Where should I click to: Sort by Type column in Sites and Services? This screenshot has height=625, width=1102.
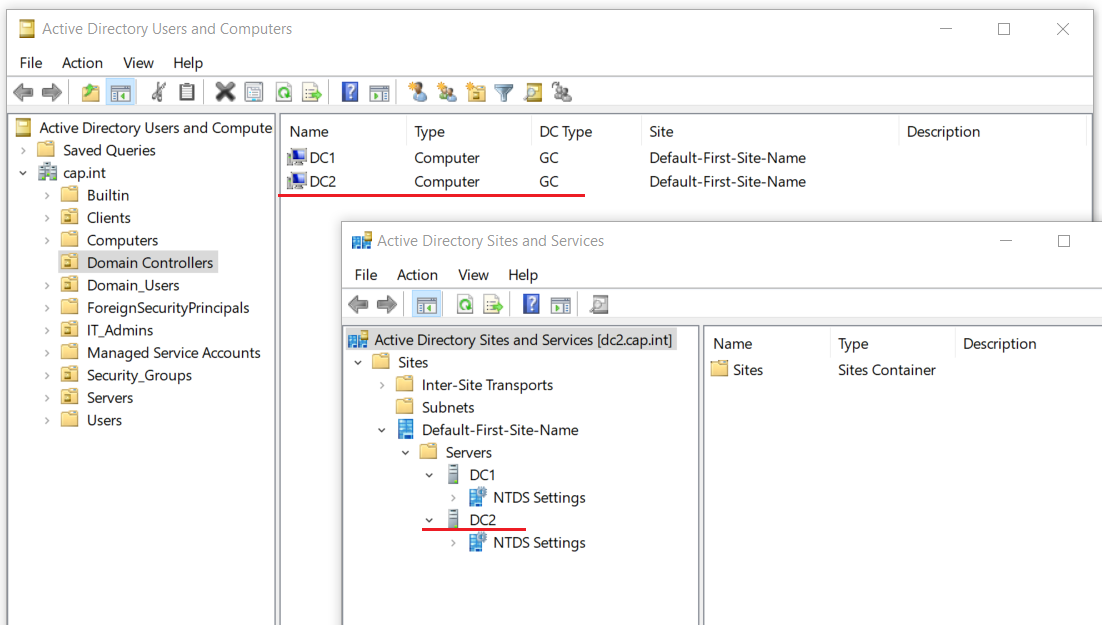point(892,344)
